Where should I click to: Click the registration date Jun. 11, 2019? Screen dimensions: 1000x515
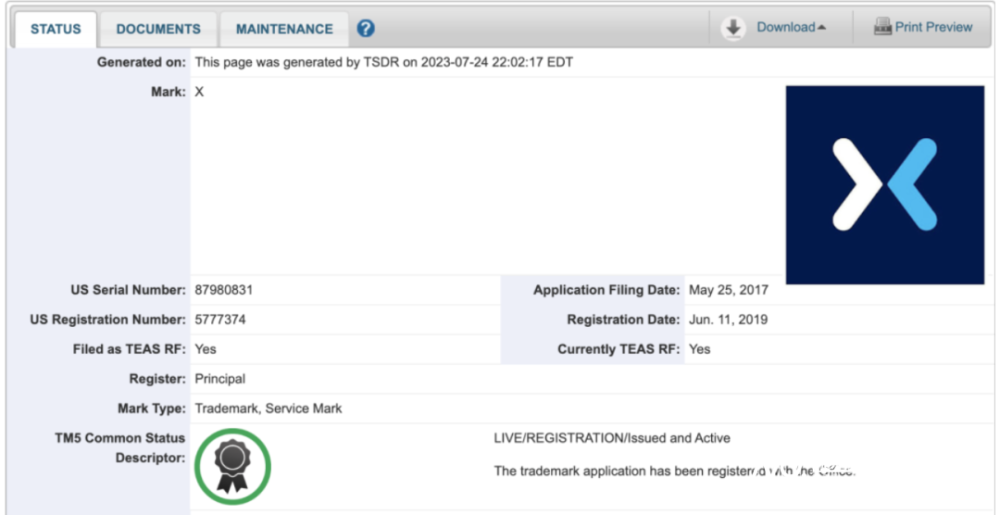coord(728,320)
